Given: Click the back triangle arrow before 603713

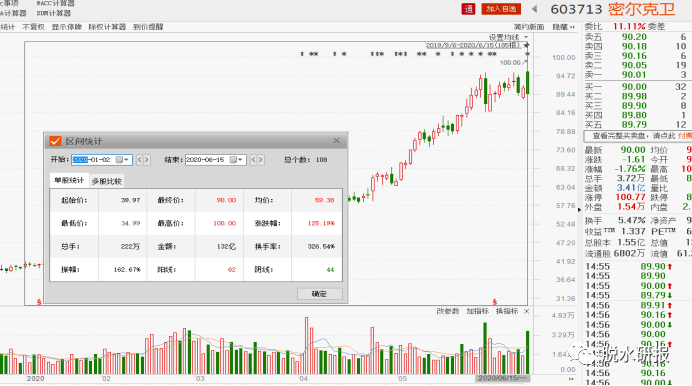Looking at the screenshot, I should tap(534, 9).
